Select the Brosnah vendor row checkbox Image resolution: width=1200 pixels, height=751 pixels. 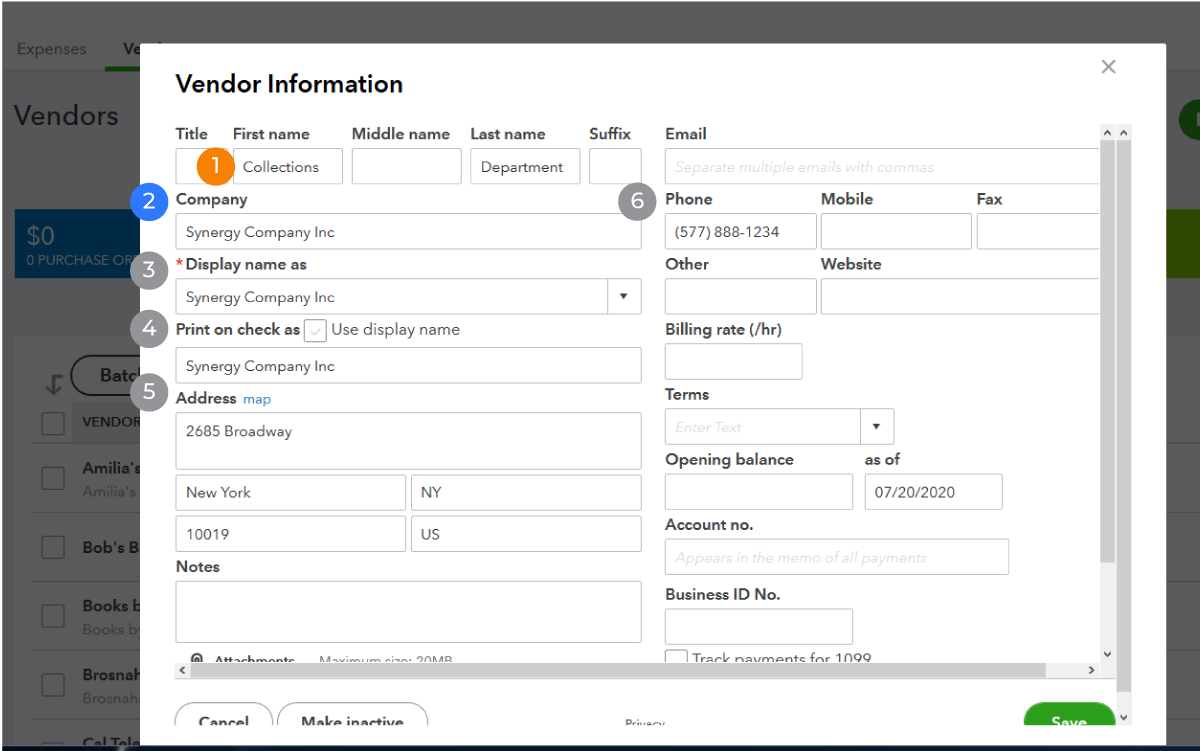tap(53, 684)
